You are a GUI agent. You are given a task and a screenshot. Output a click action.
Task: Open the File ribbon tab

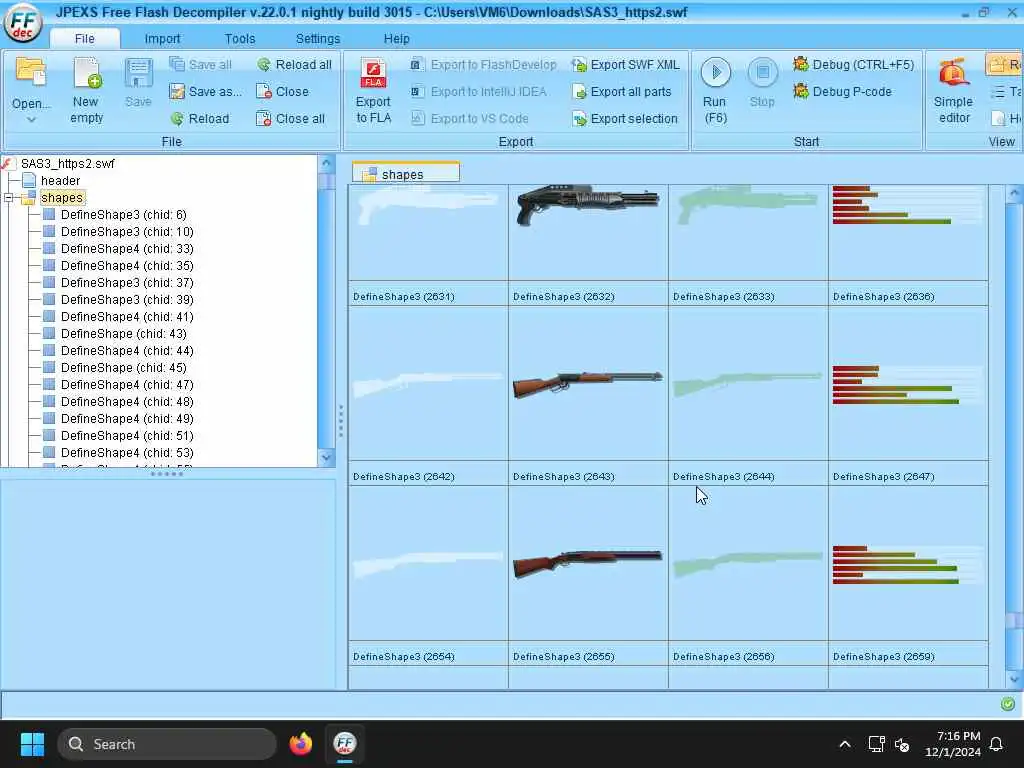pos(84,39)
